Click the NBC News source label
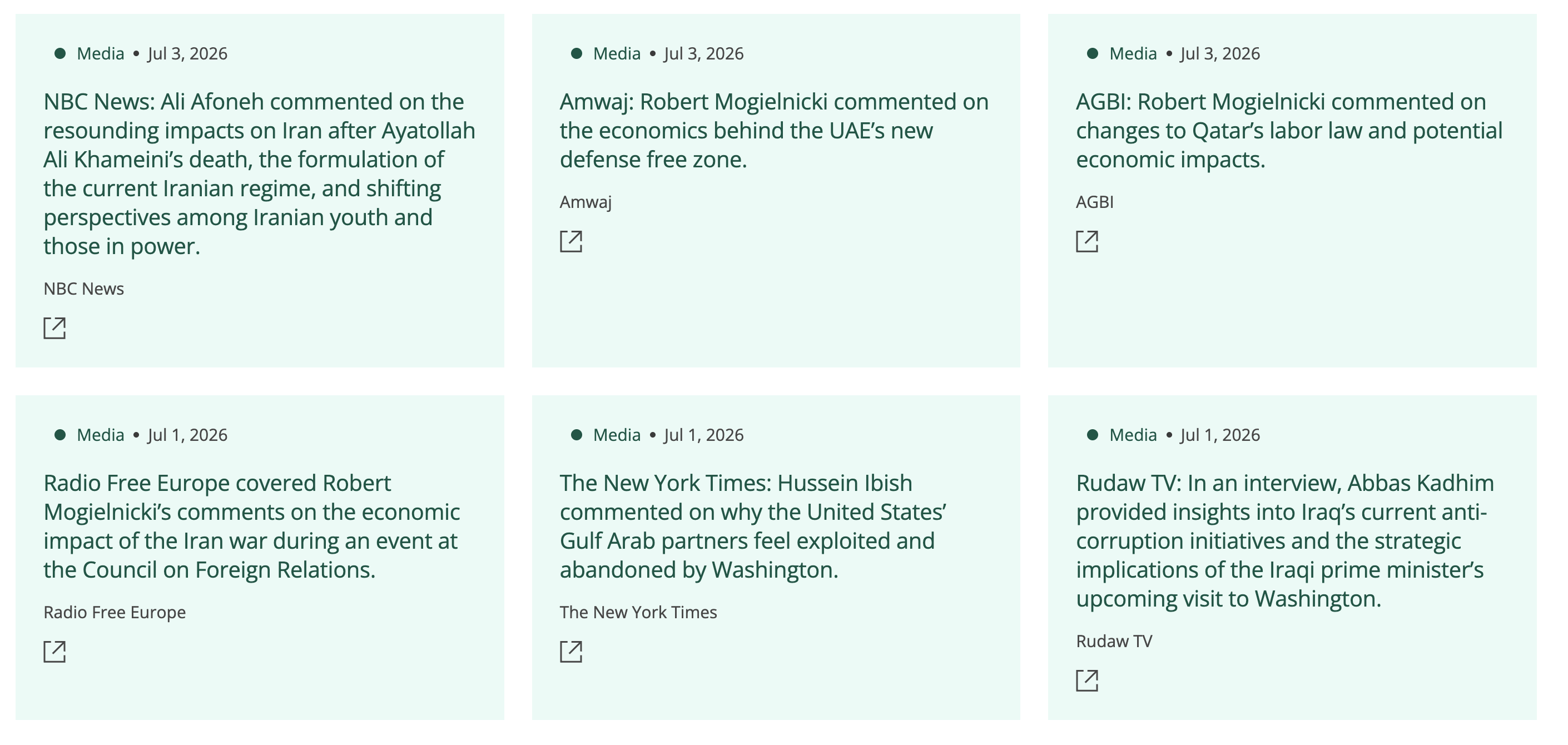The image size is (1568, 745). click(x=83, y=289)
